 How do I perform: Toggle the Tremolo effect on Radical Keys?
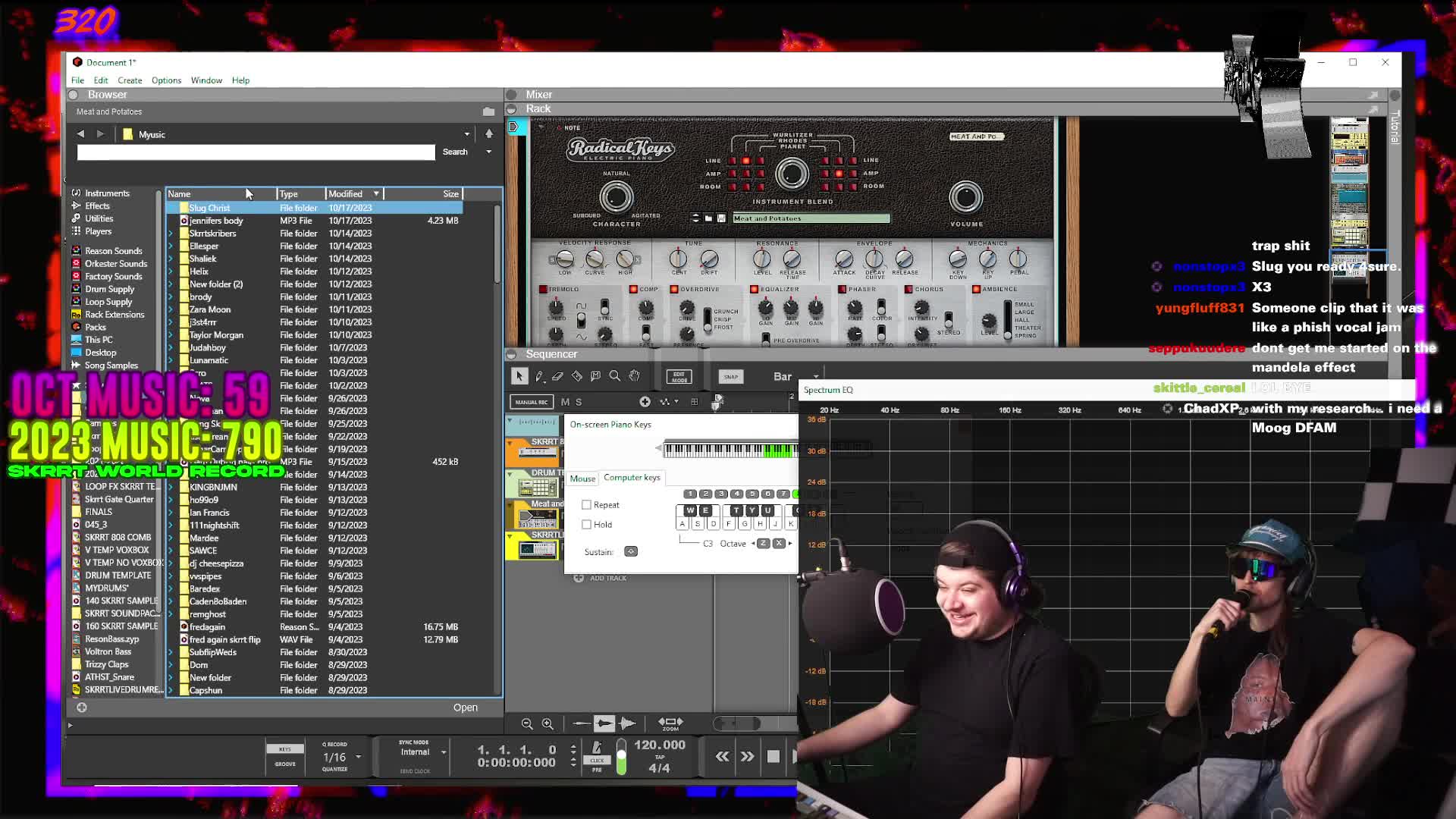(543, 290)
